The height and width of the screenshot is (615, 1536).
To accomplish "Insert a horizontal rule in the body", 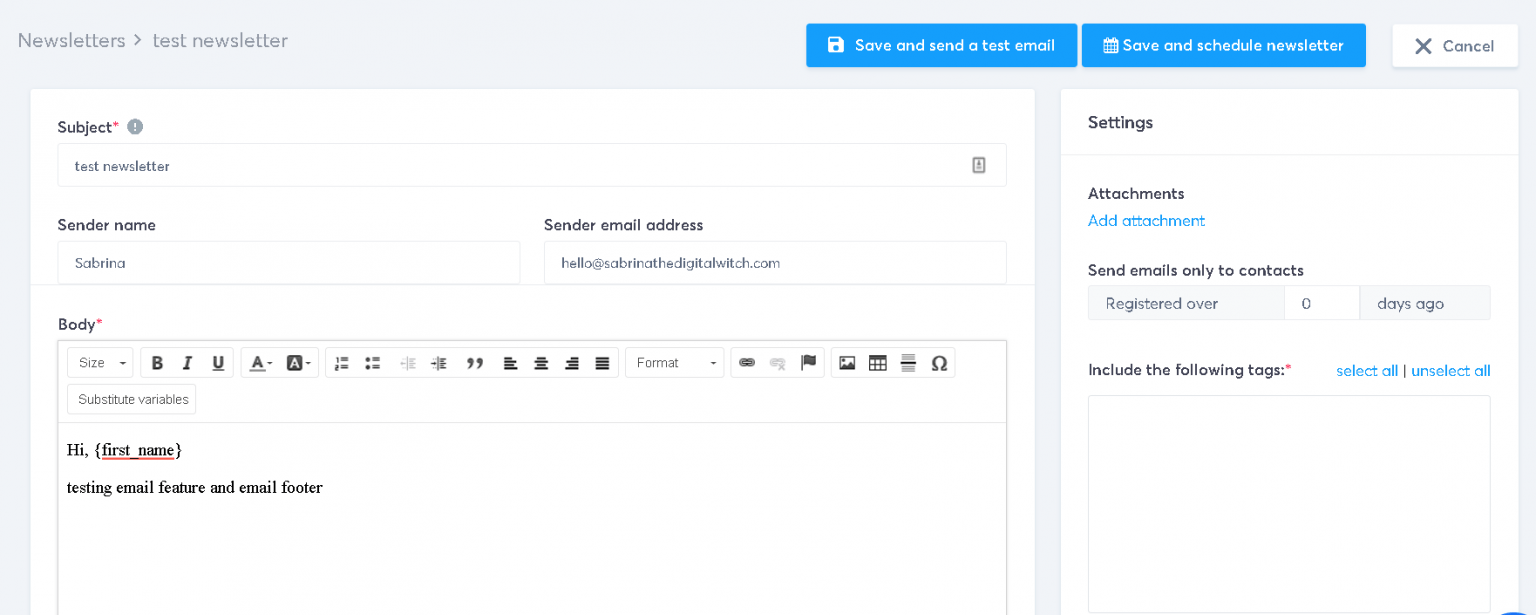I will 908,362.
